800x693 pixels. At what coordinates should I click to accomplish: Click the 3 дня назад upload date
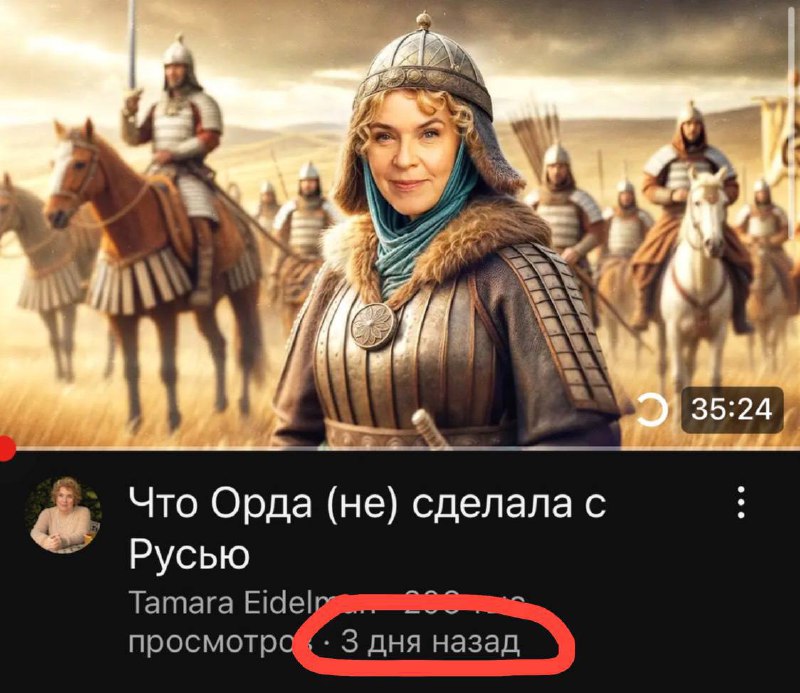pos(430,642)
